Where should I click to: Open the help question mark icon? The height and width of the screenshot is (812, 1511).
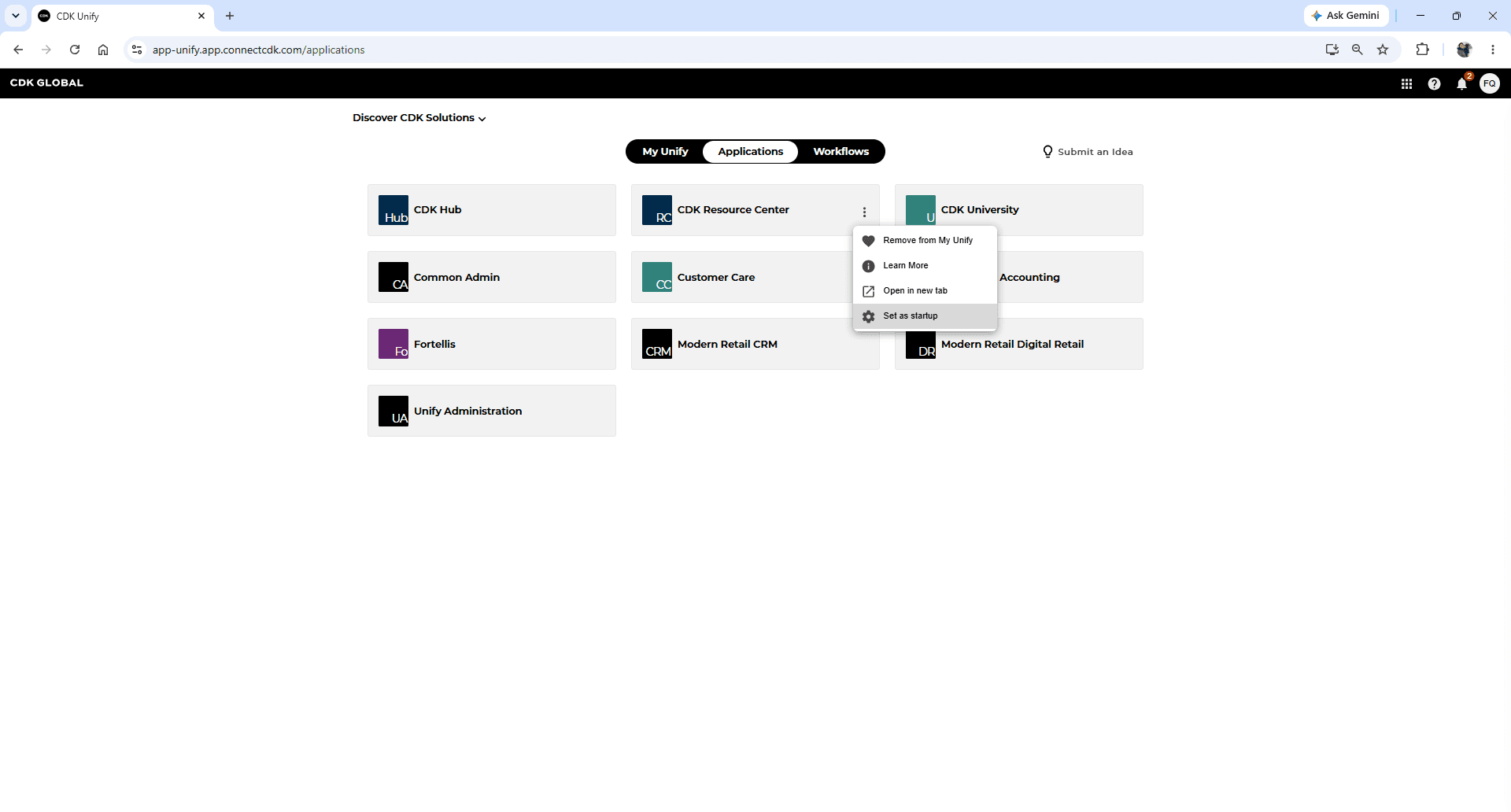1434,83
